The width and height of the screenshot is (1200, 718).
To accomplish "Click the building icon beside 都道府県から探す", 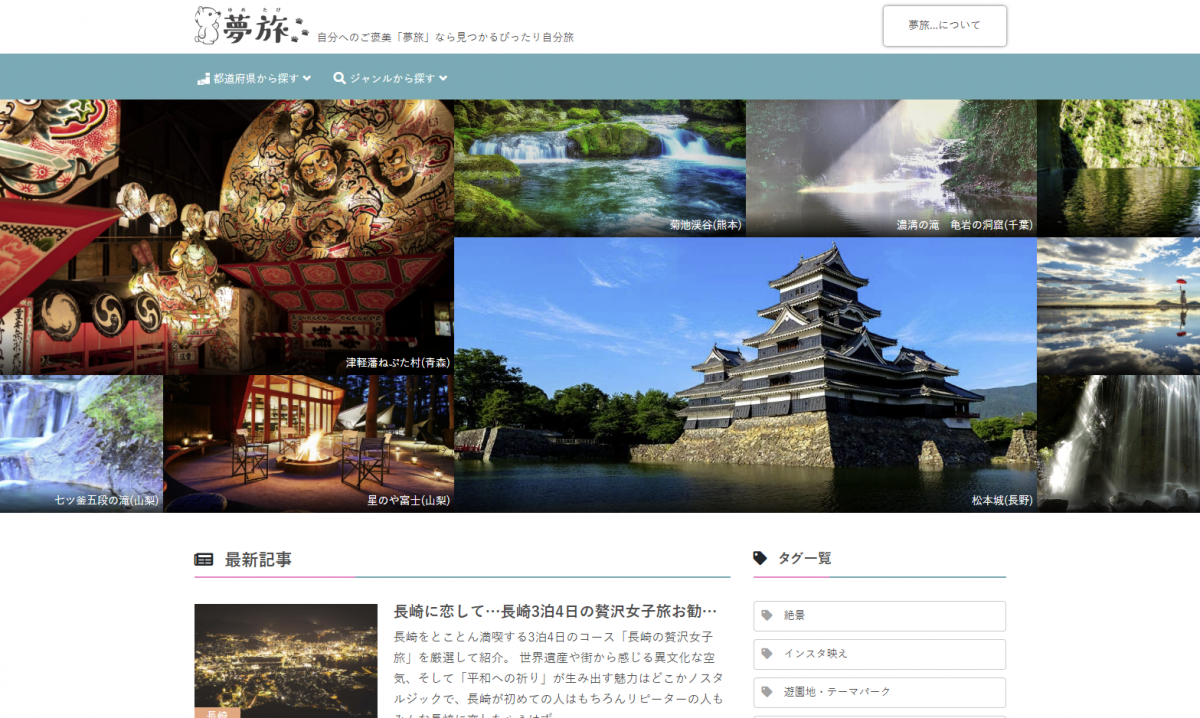I will point(203,78).
